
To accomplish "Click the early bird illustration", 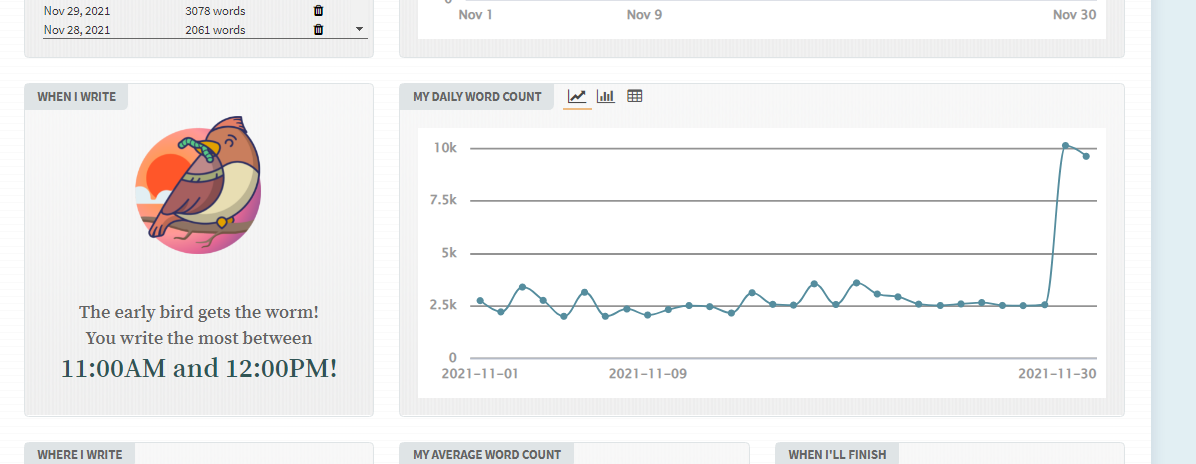I will click(x=198, y=182).
